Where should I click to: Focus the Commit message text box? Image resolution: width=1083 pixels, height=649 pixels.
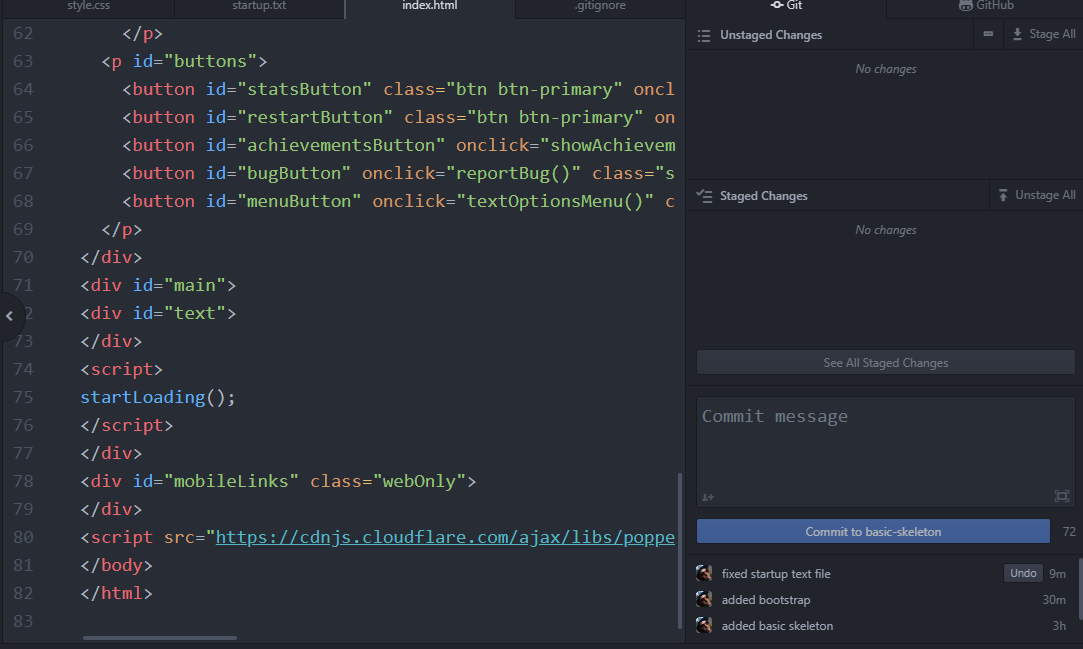tap(885, 452)
